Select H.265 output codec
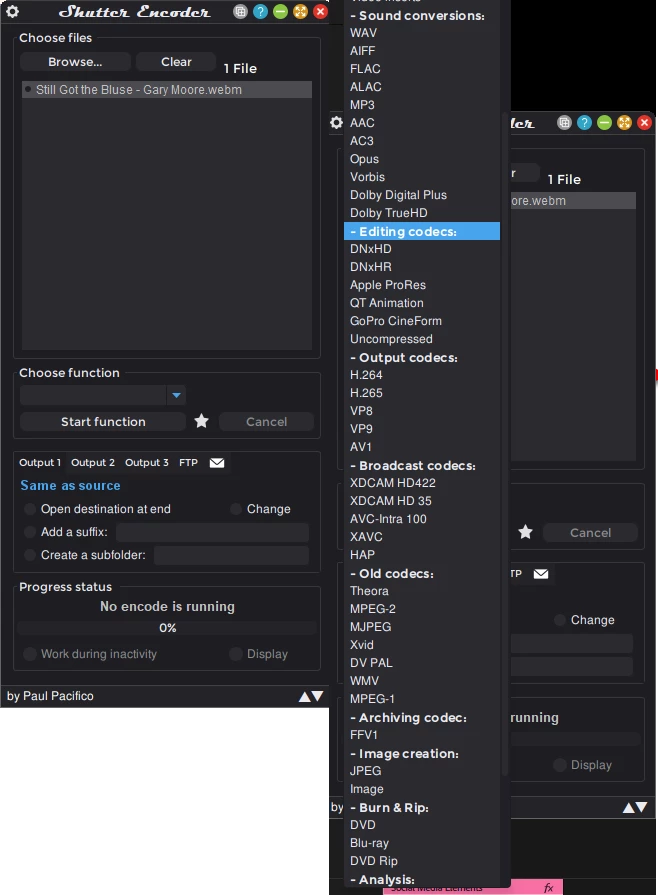 click(x=366, y=393)
